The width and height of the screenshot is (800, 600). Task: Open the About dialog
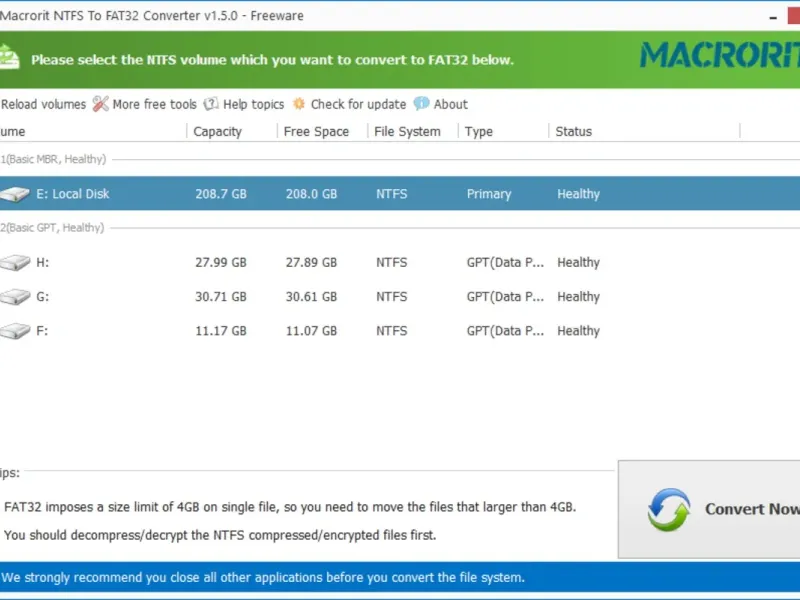451,105
